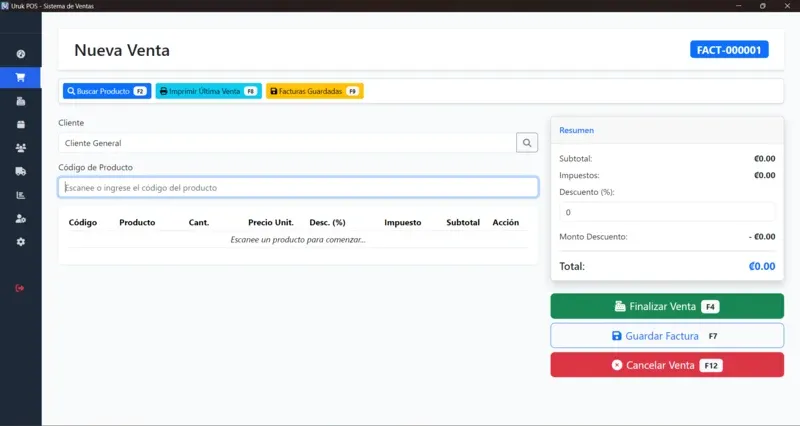Click the Precio Unit. column header

271,222
